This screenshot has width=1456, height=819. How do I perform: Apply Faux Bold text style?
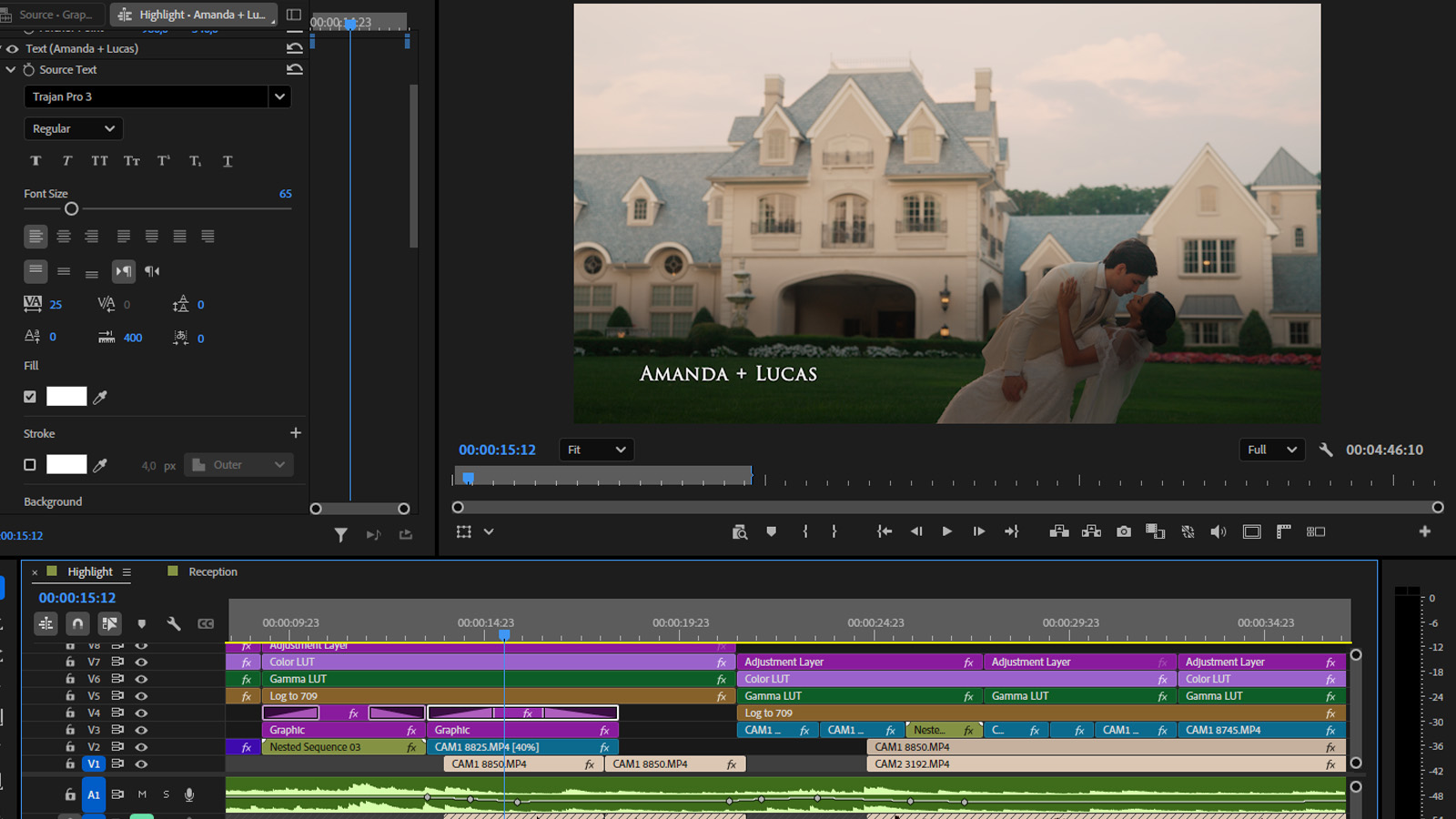tap(35, 161)
